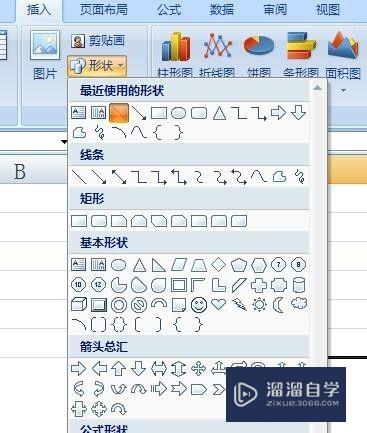The image size is (367, 433).
Task: Open the 形状 shapes dropdown button
Action: tap(97, 65)
